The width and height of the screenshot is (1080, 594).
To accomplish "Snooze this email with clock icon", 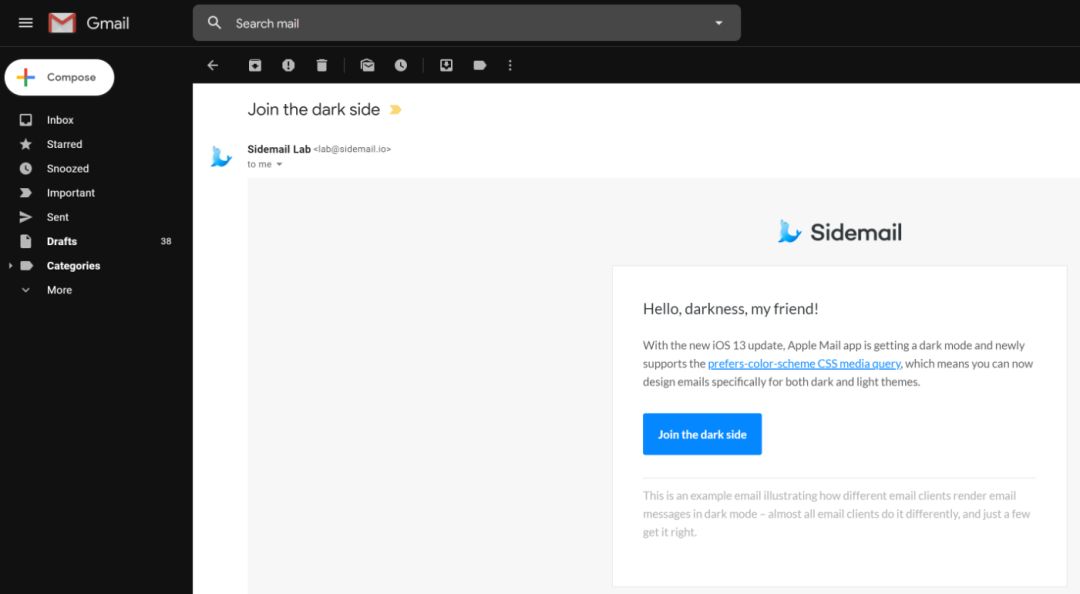I will pos(400,65).
